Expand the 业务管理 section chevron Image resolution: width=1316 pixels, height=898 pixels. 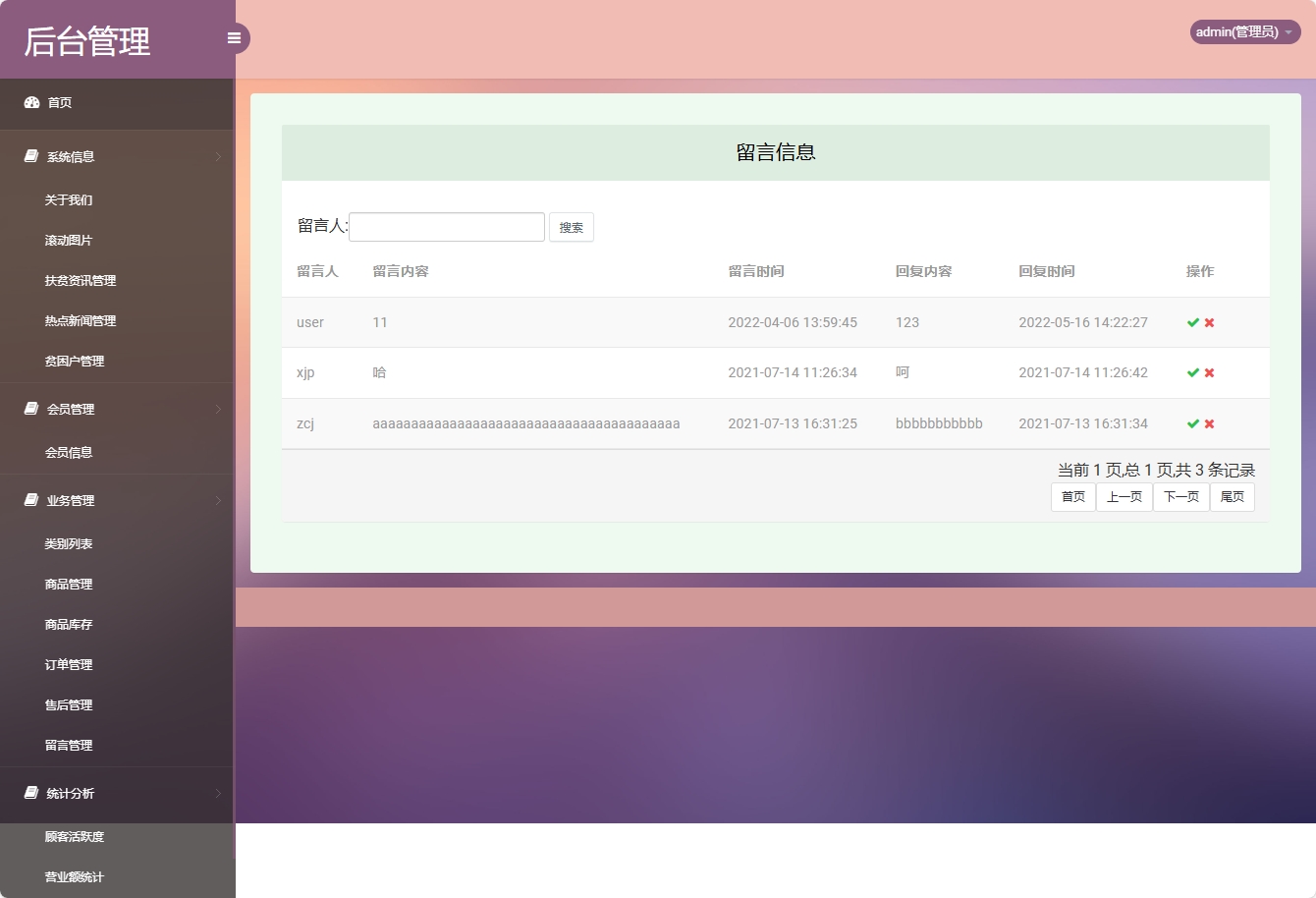tap(216, 499)
